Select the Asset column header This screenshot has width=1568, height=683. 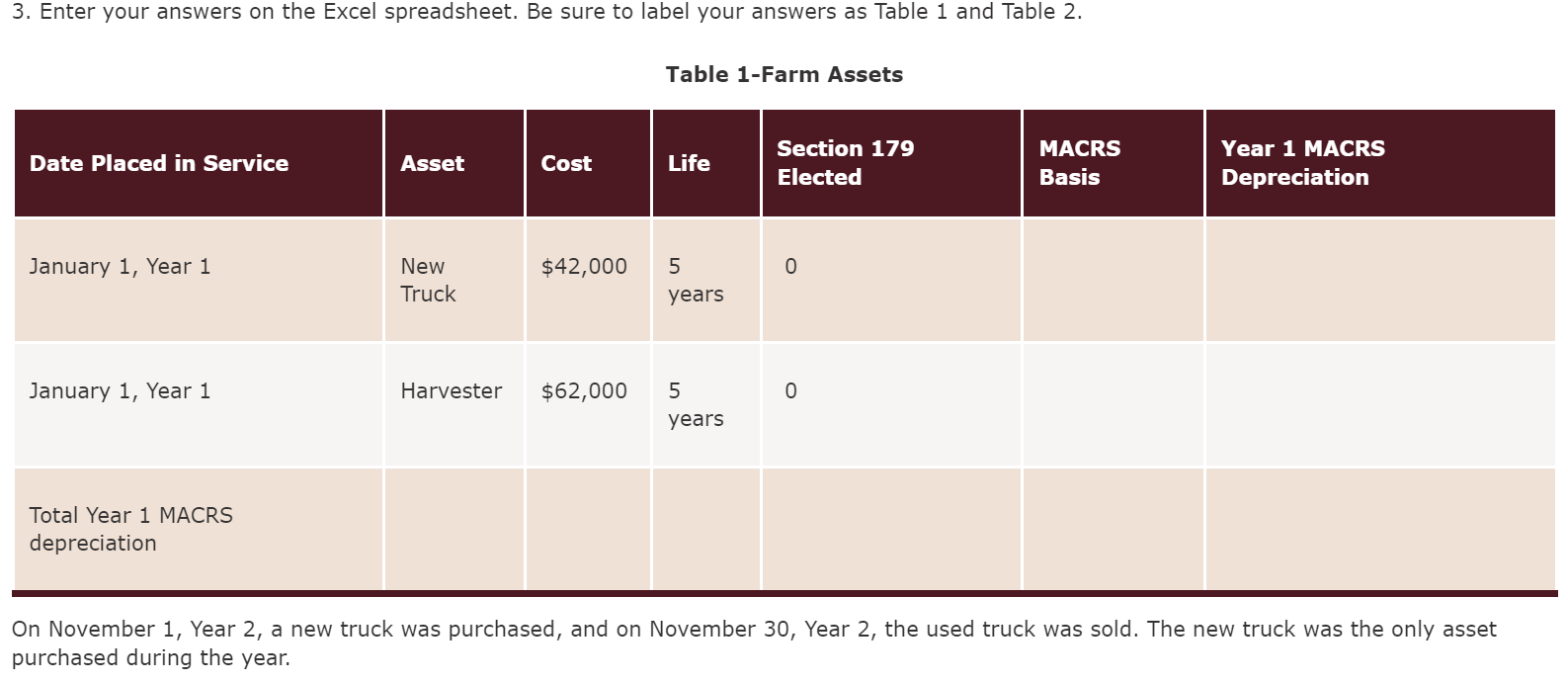coord(454,163)
